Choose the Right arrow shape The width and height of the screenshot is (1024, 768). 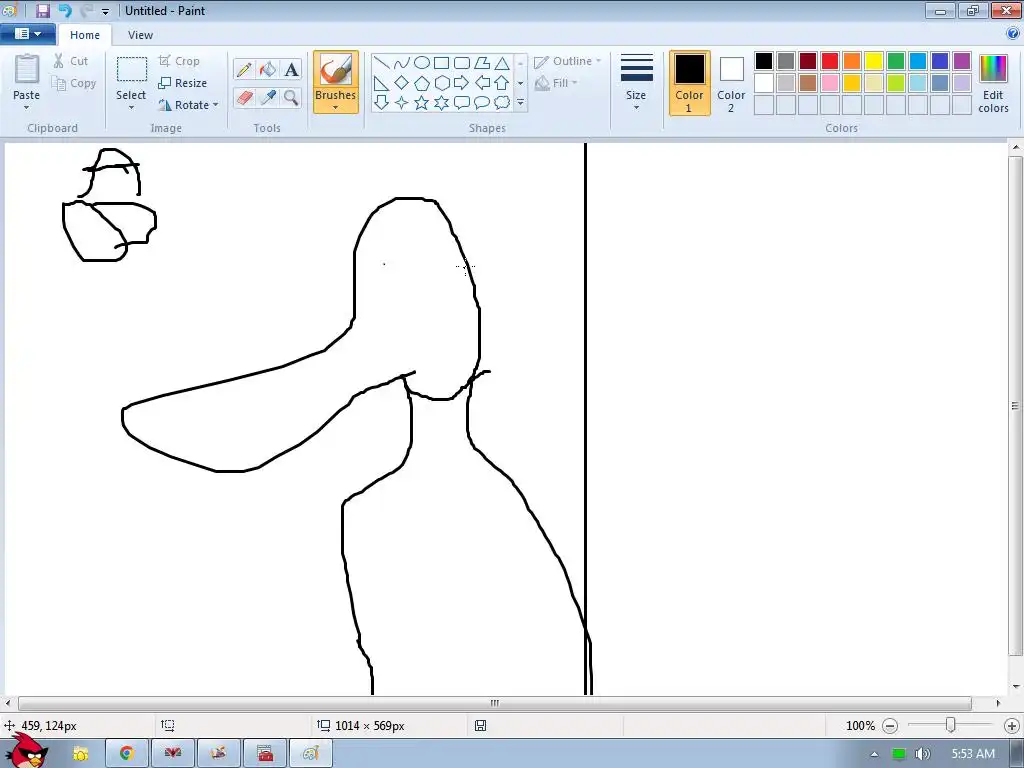coord(462,83)
